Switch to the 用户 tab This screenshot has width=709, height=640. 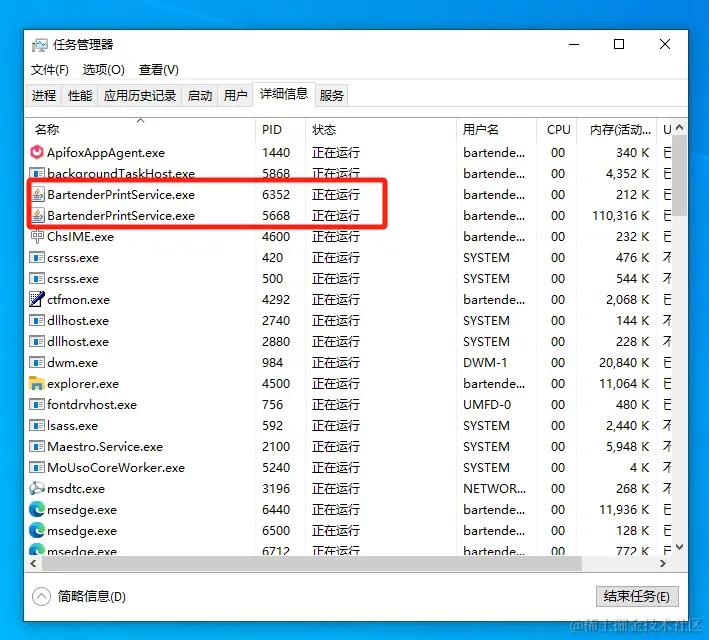coord(235,95)
